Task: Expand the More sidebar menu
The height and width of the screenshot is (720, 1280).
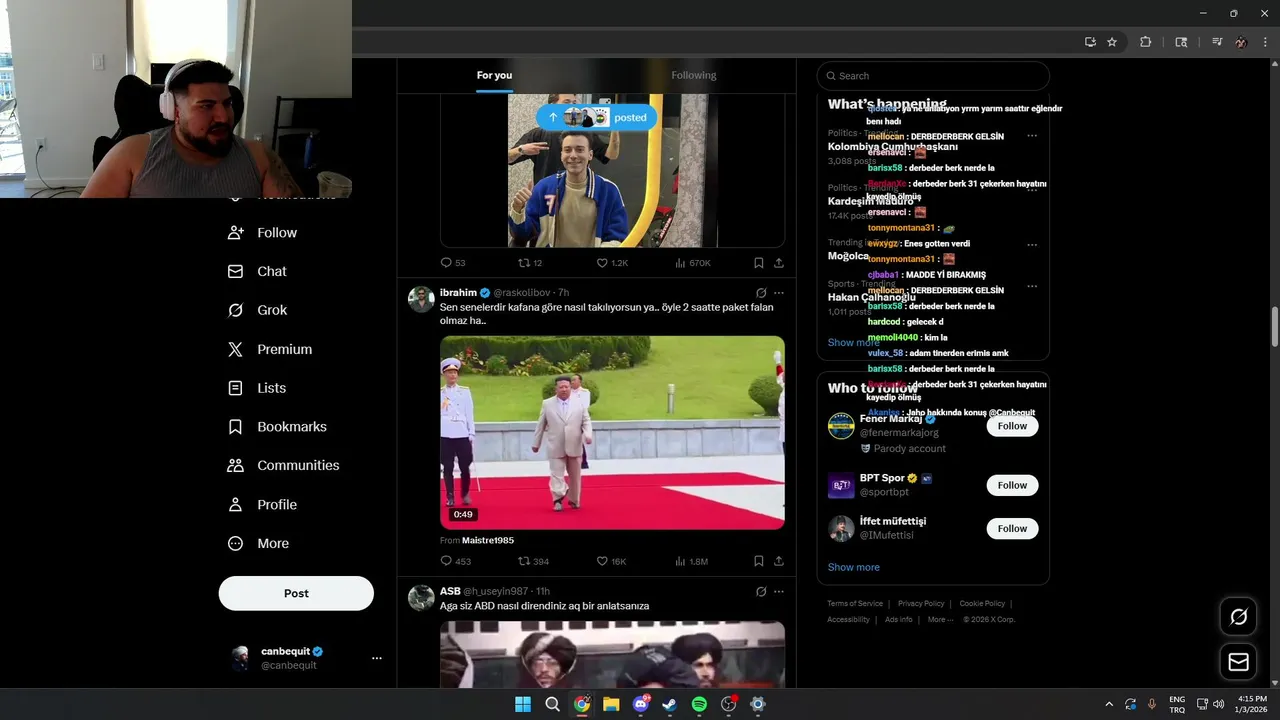Action: [x=258, y=544]
